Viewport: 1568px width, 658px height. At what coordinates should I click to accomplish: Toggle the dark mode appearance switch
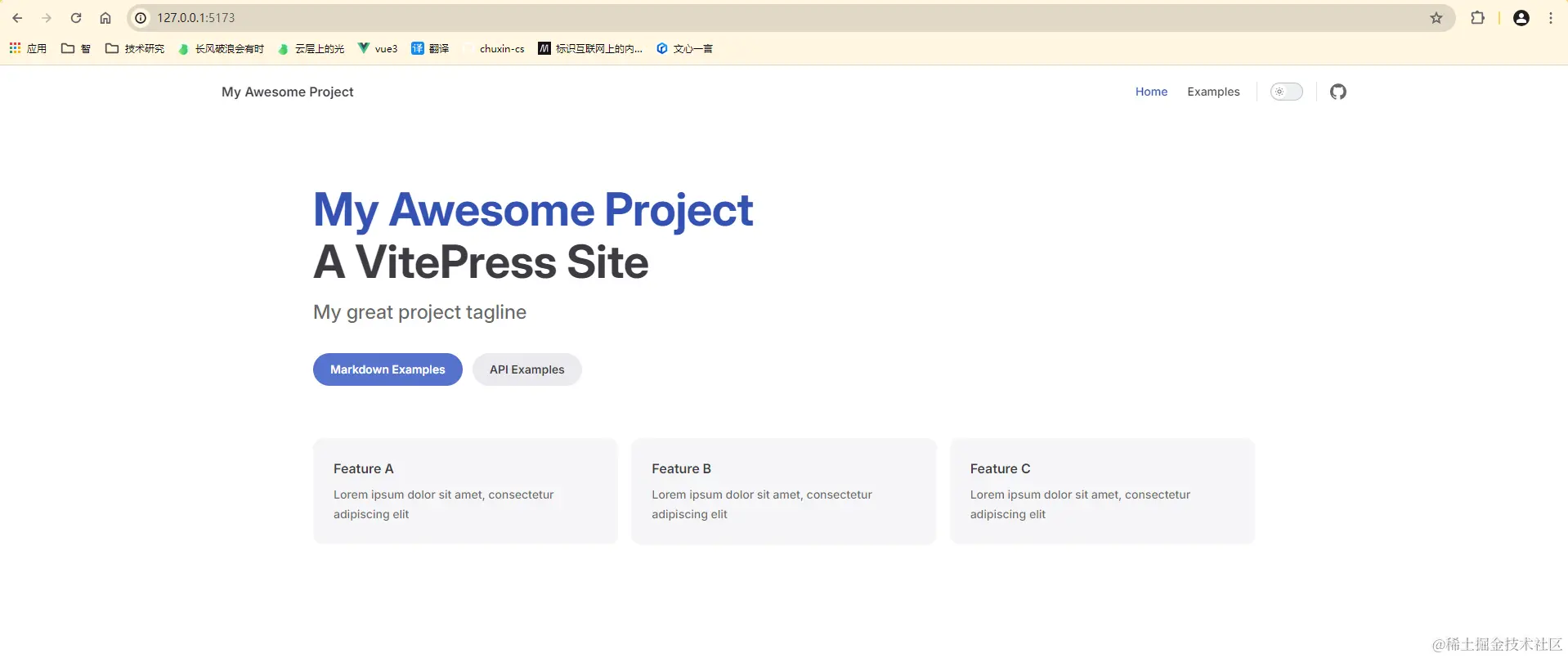coord(1287,92)
